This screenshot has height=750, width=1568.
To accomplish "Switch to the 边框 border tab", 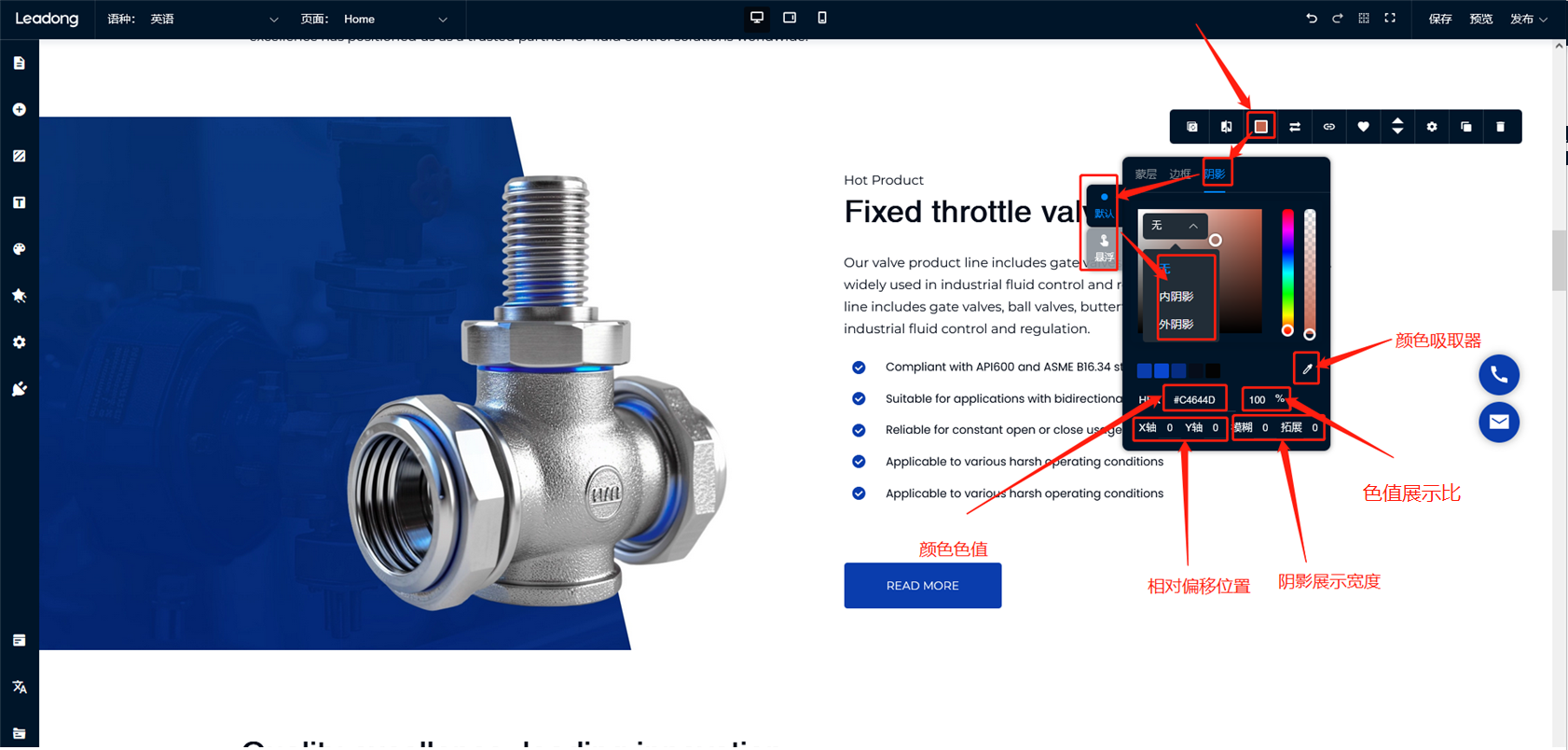I will coord(1179,174).
